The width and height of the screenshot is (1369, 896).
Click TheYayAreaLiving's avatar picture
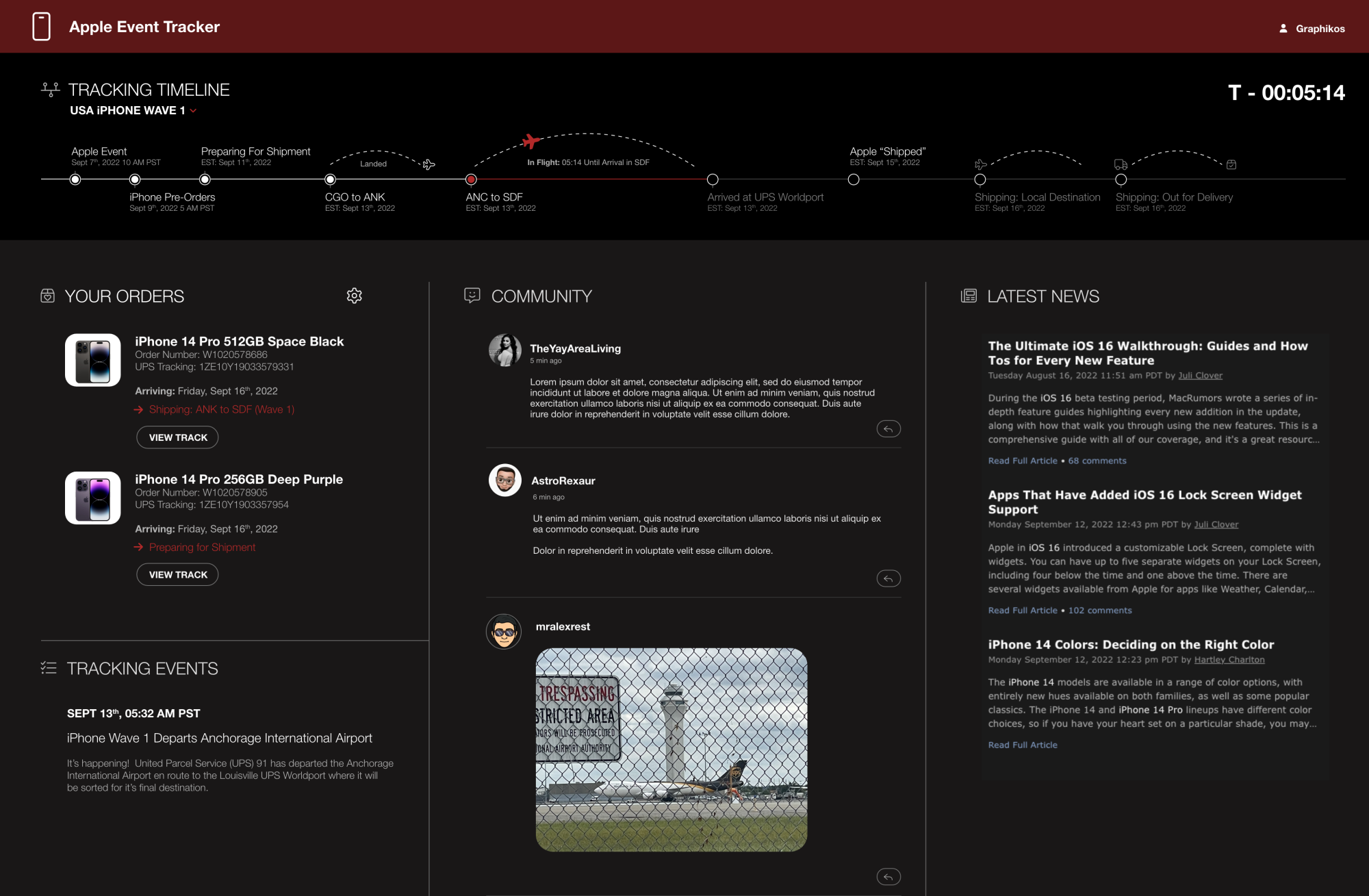click(505, 350)
